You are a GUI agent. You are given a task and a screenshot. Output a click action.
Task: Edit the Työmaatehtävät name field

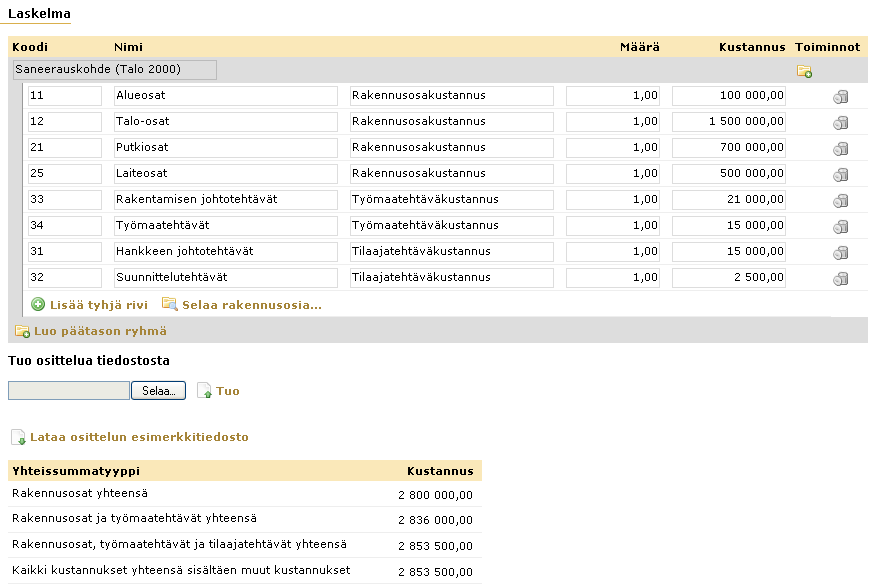point(225,226)
